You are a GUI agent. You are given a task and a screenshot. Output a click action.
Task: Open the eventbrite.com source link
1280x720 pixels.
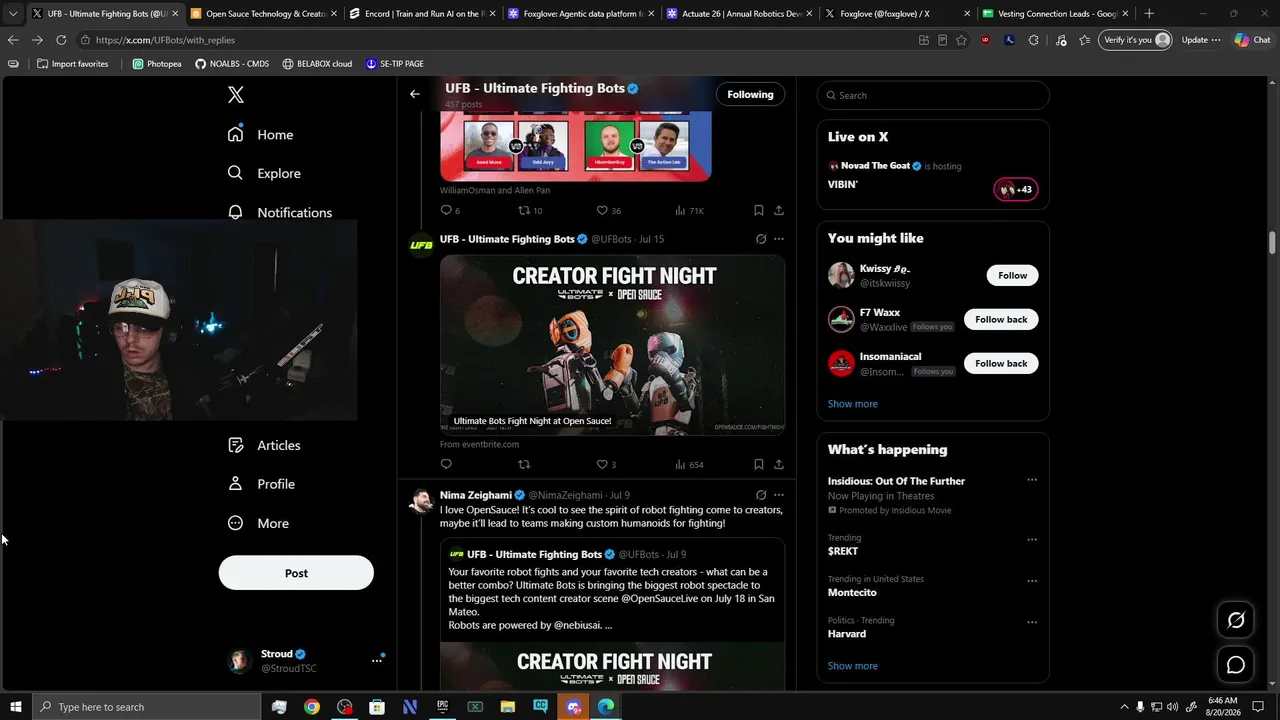click(x=480, y=444)
